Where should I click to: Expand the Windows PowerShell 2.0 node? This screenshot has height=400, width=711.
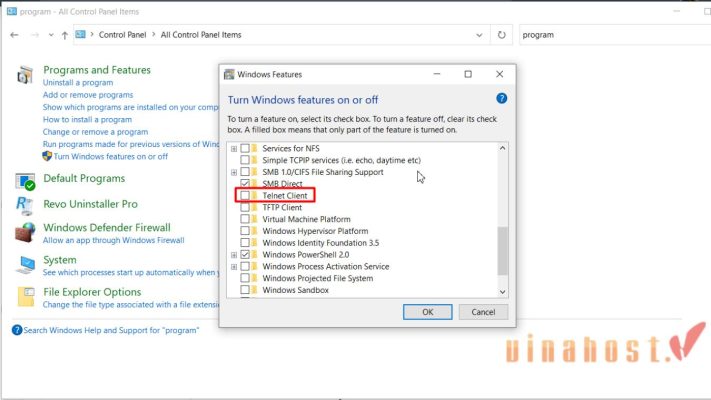234,255
